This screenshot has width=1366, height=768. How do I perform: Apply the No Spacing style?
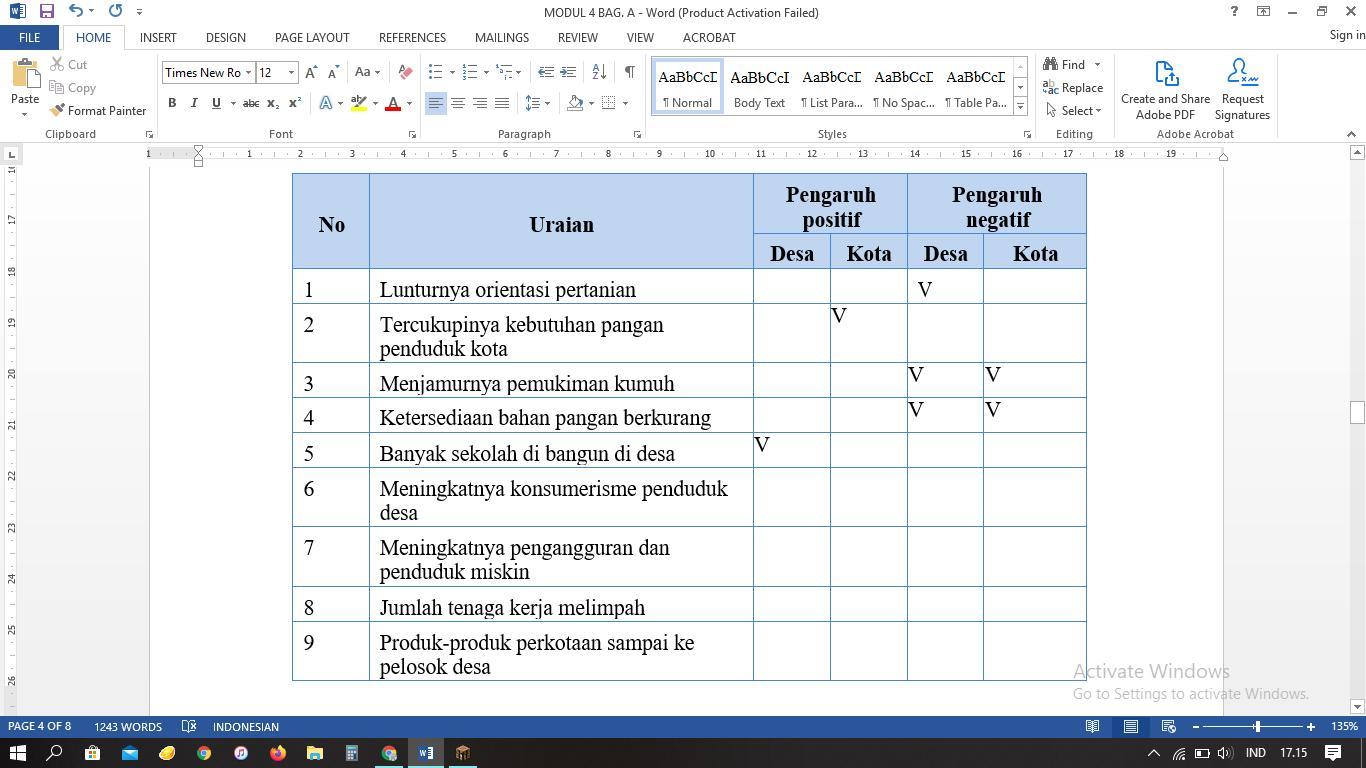click(903, 87)
